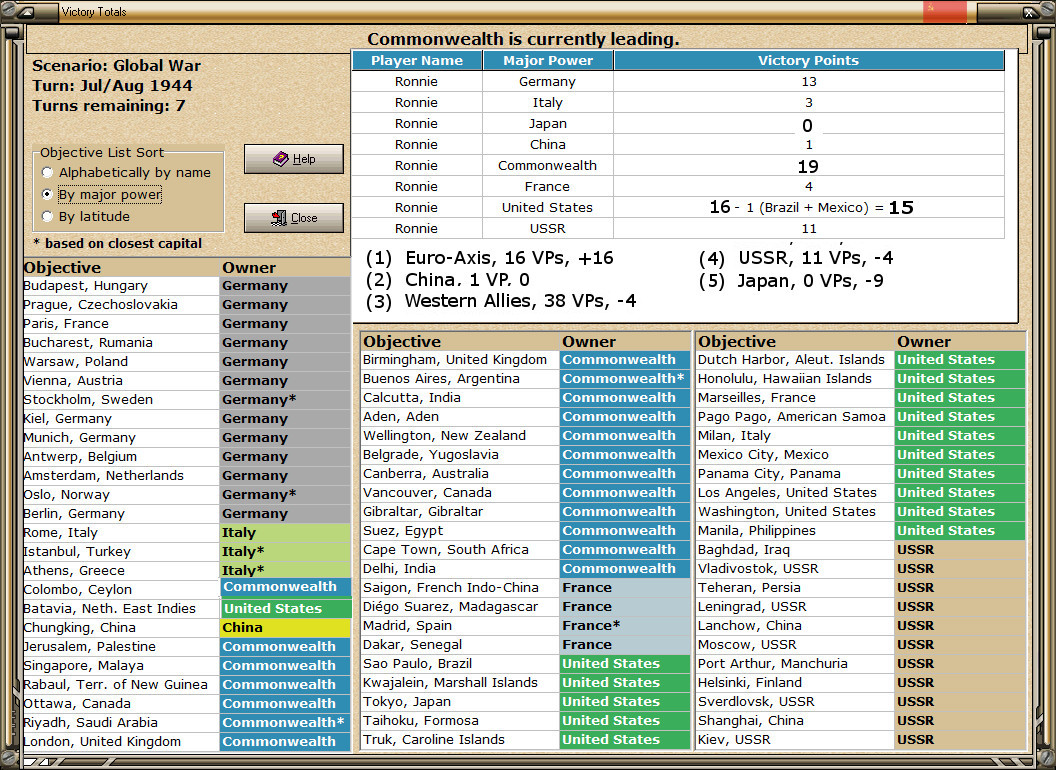Click the Budapest, Hungary objective
The height and width of the screenshot is (770, 1056).
click(86, 286)
